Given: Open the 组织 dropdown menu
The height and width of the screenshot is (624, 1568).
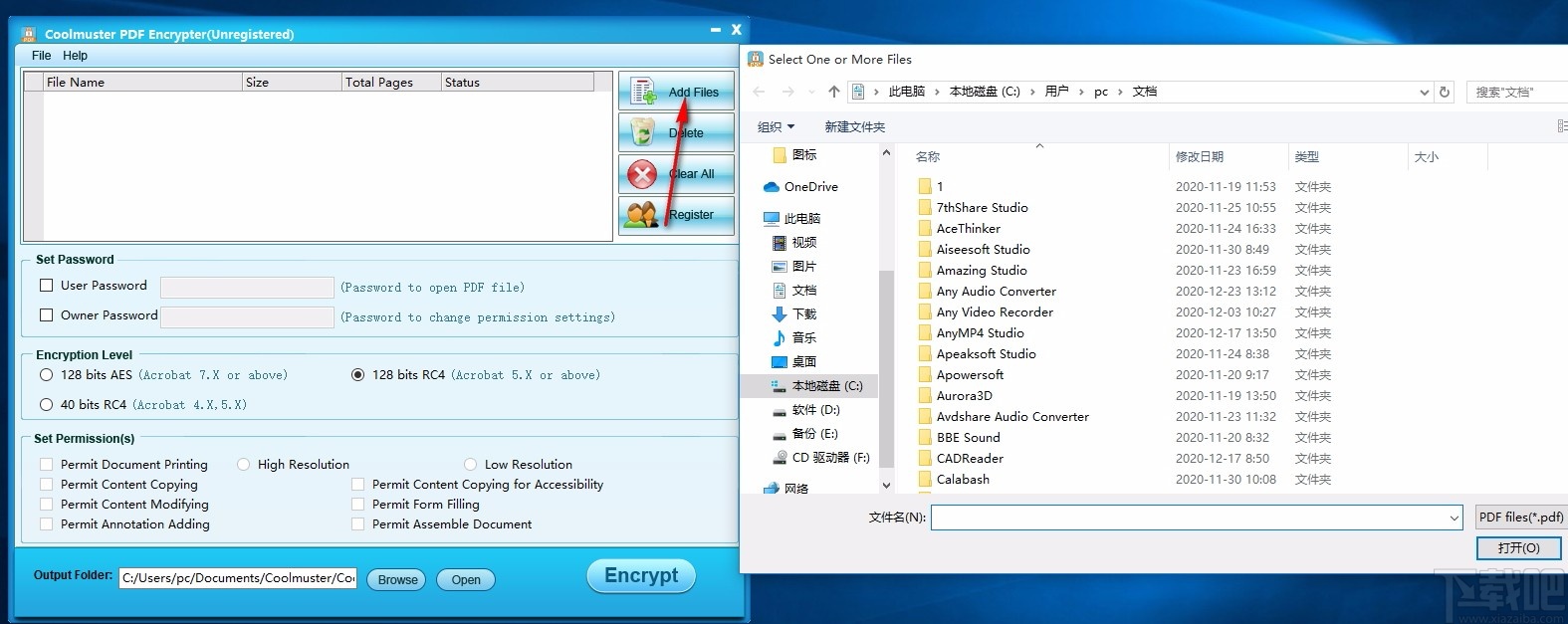Looking at the screenshot, I should [777, 126].
